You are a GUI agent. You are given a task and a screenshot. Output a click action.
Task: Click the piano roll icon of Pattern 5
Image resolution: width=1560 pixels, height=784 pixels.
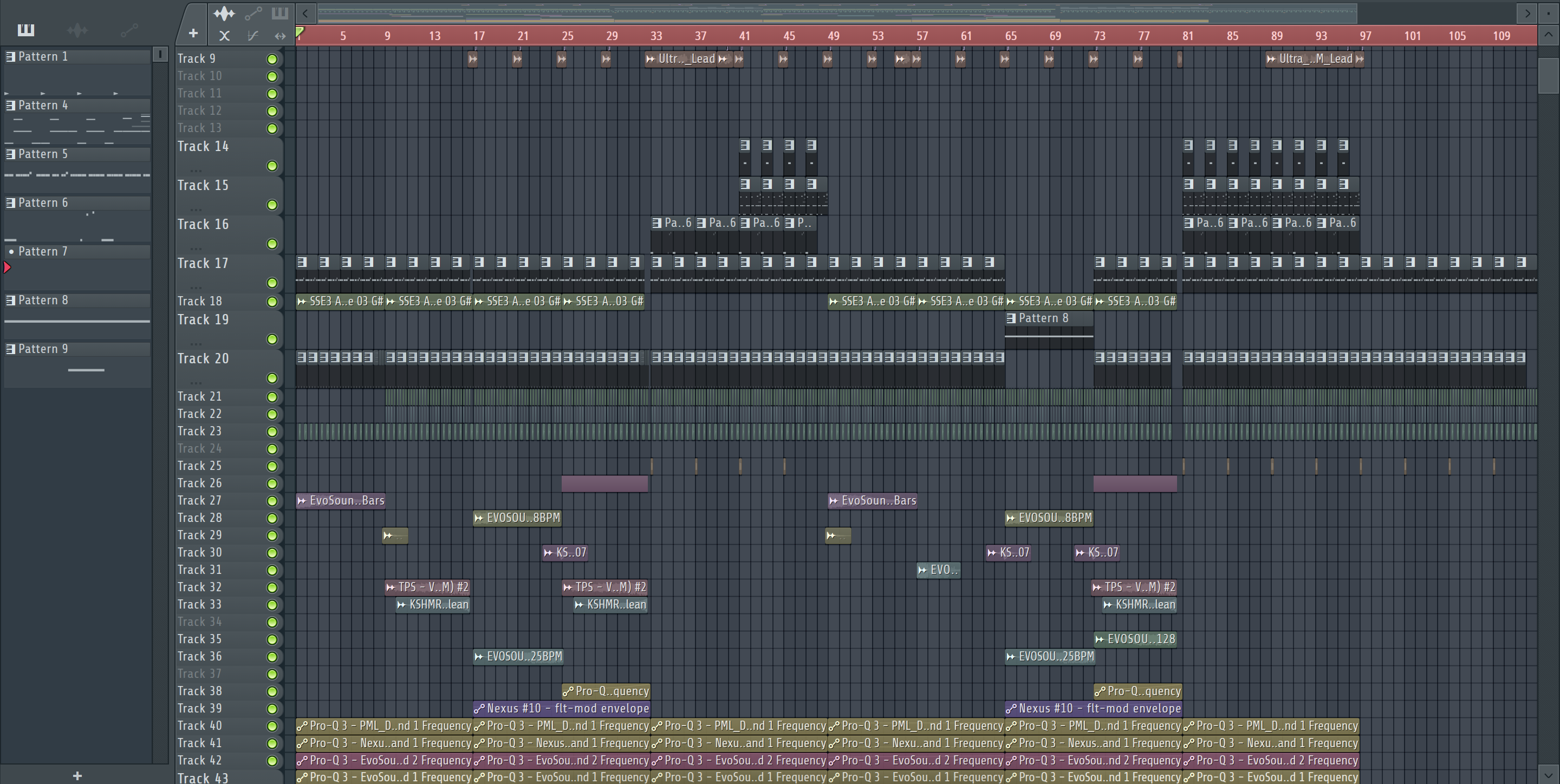pyautogui.click(x=10, y=154)
